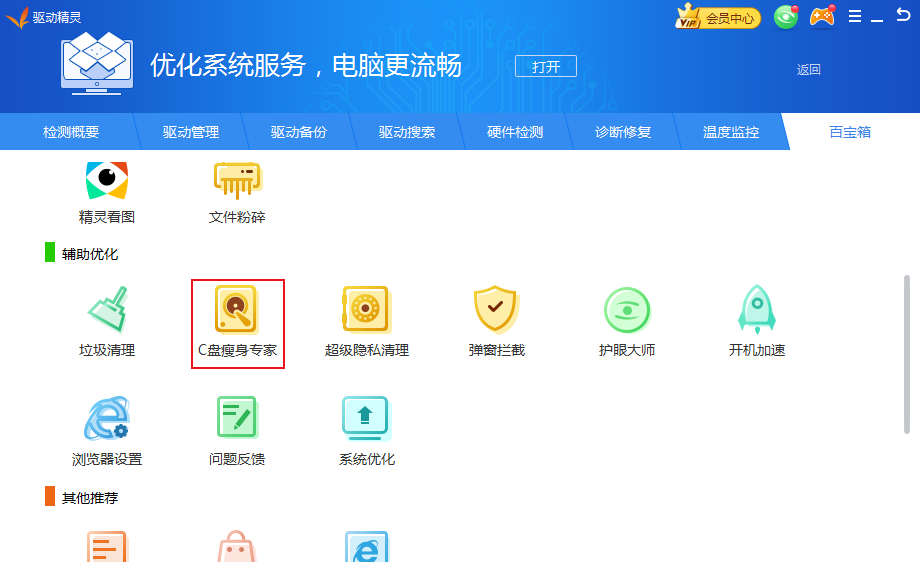Open 开机加速 rocket boot accelerator
The image size is (920, 580).
click(757, 310)
